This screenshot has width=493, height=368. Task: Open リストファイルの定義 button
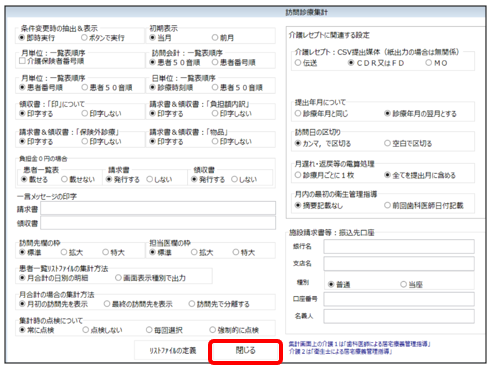pos(172,351)
